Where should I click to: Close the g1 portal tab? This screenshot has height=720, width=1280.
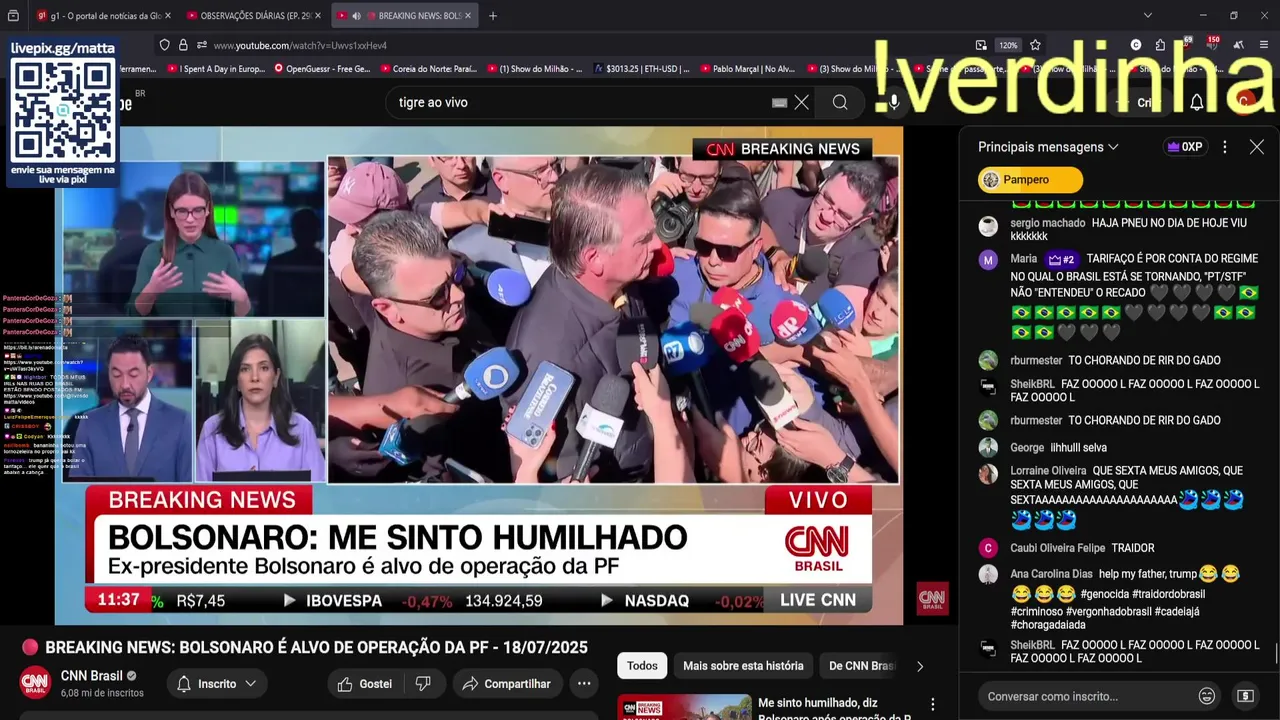click(x=167, y=16)
